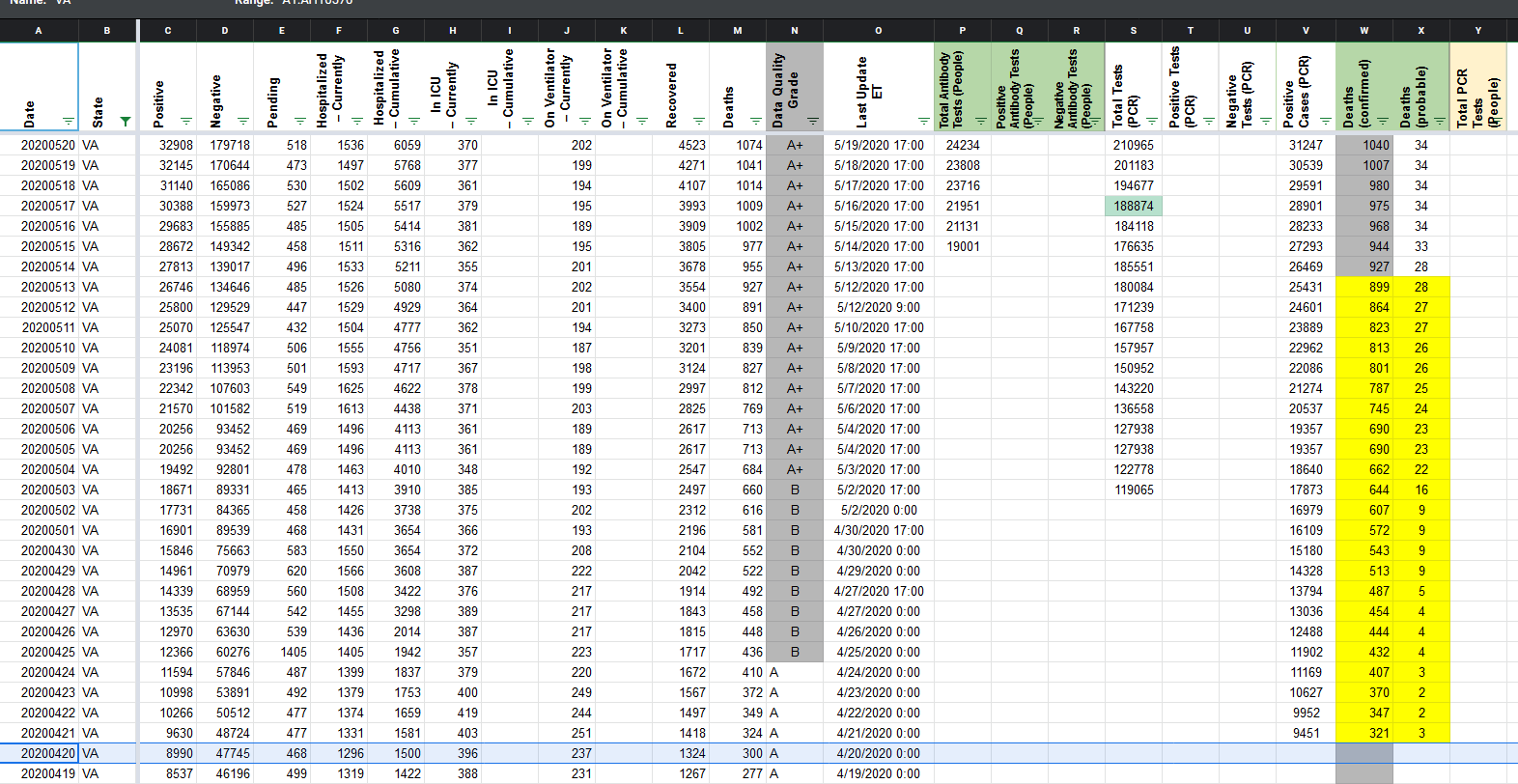
Task: Open the Negative Antibody Tests (People) filter
Action: click(1095, 122)
